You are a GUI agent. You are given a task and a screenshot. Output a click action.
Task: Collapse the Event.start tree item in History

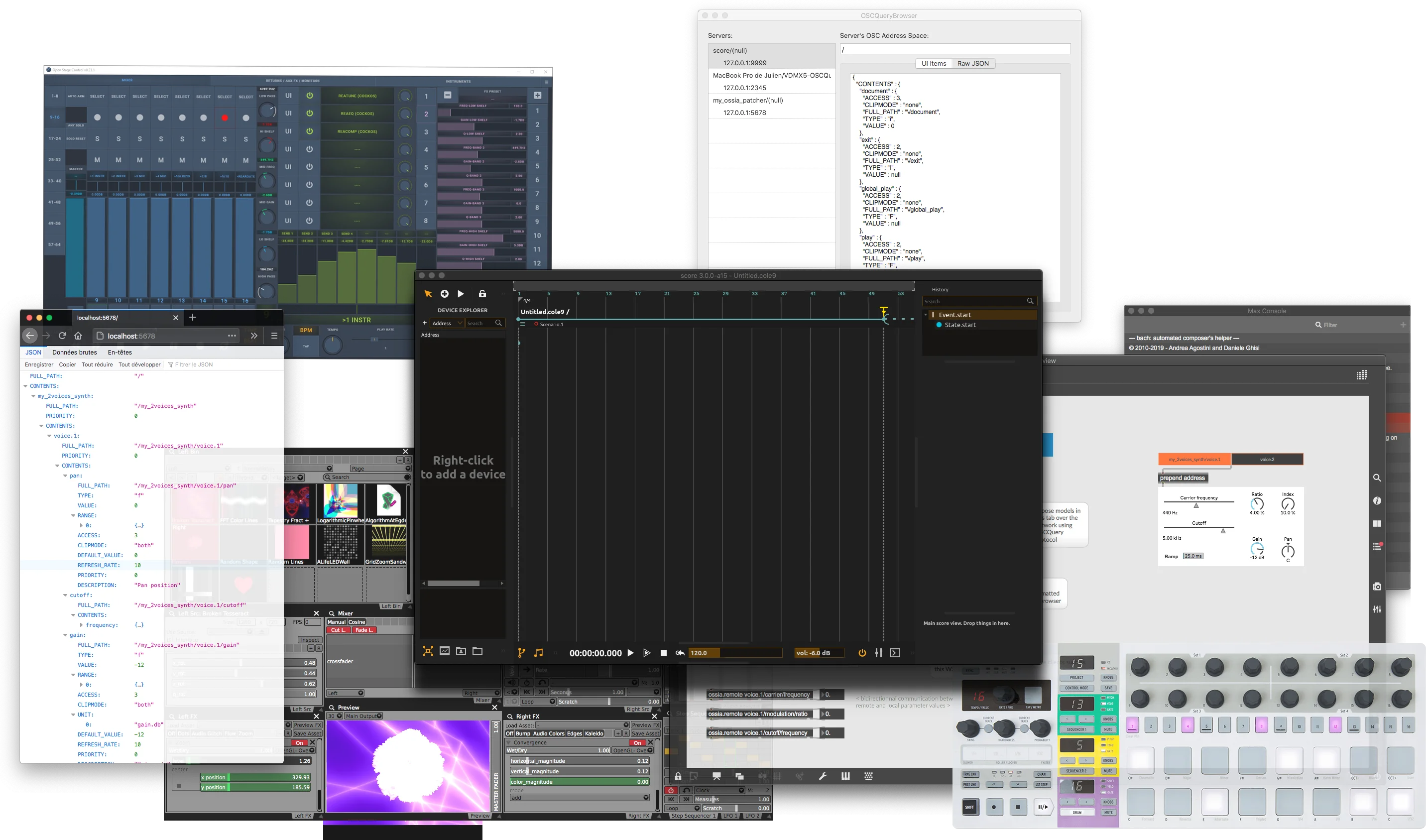tap(926, 315)
